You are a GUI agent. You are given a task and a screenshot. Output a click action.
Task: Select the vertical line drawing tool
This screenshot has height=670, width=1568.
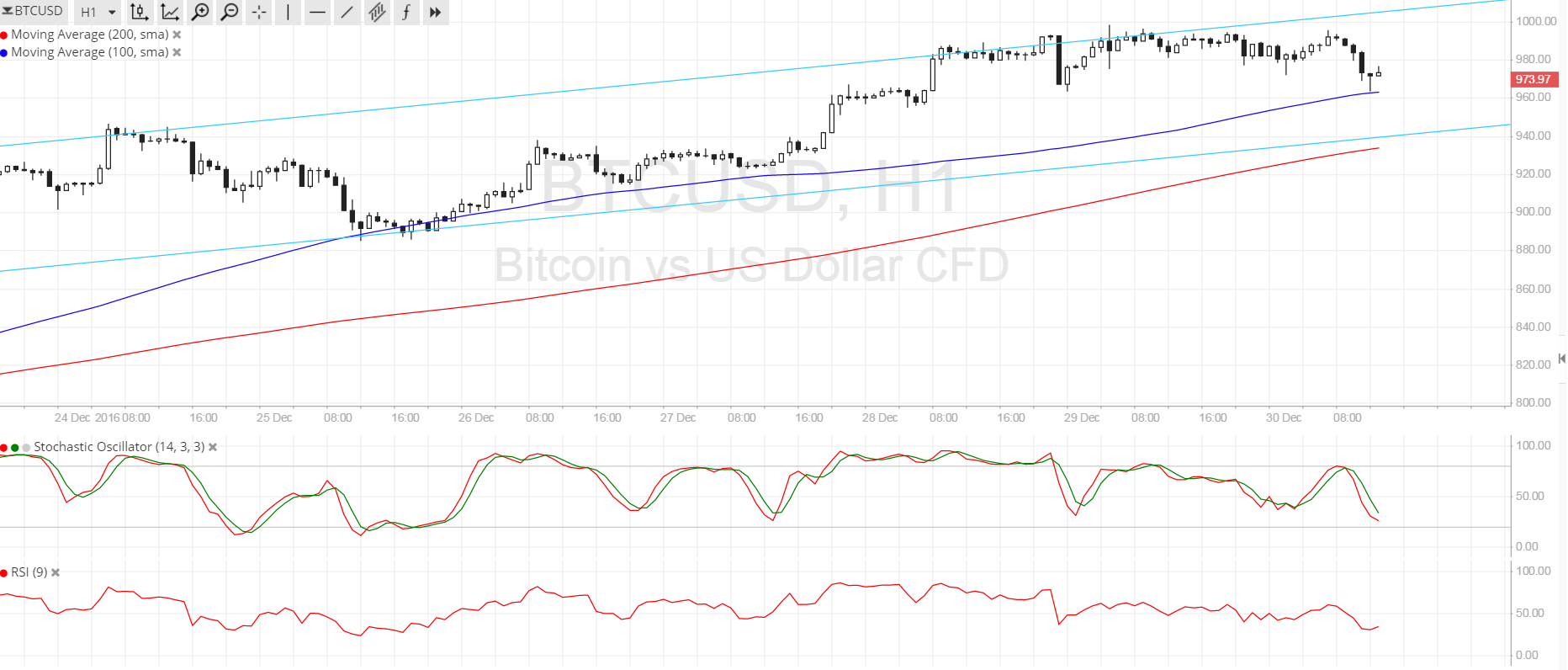(x=288, y=12)
